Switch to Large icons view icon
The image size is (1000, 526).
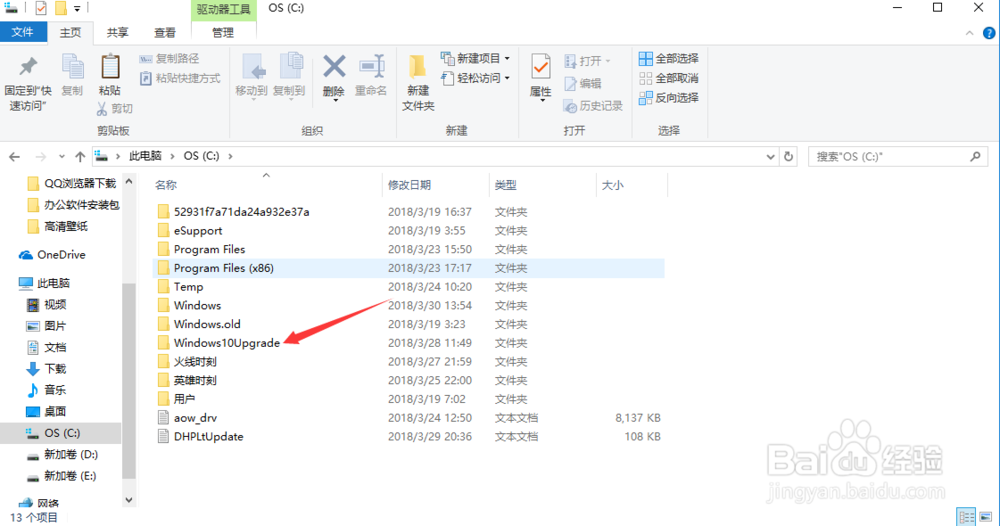pos(986,516)
